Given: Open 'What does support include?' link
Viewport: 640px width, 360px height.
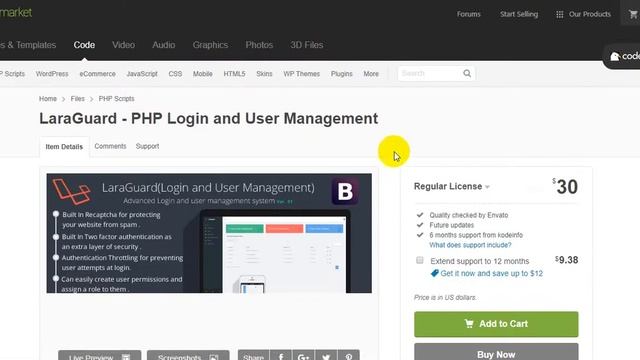Looking at the screenshot, I should pos(470,245).
